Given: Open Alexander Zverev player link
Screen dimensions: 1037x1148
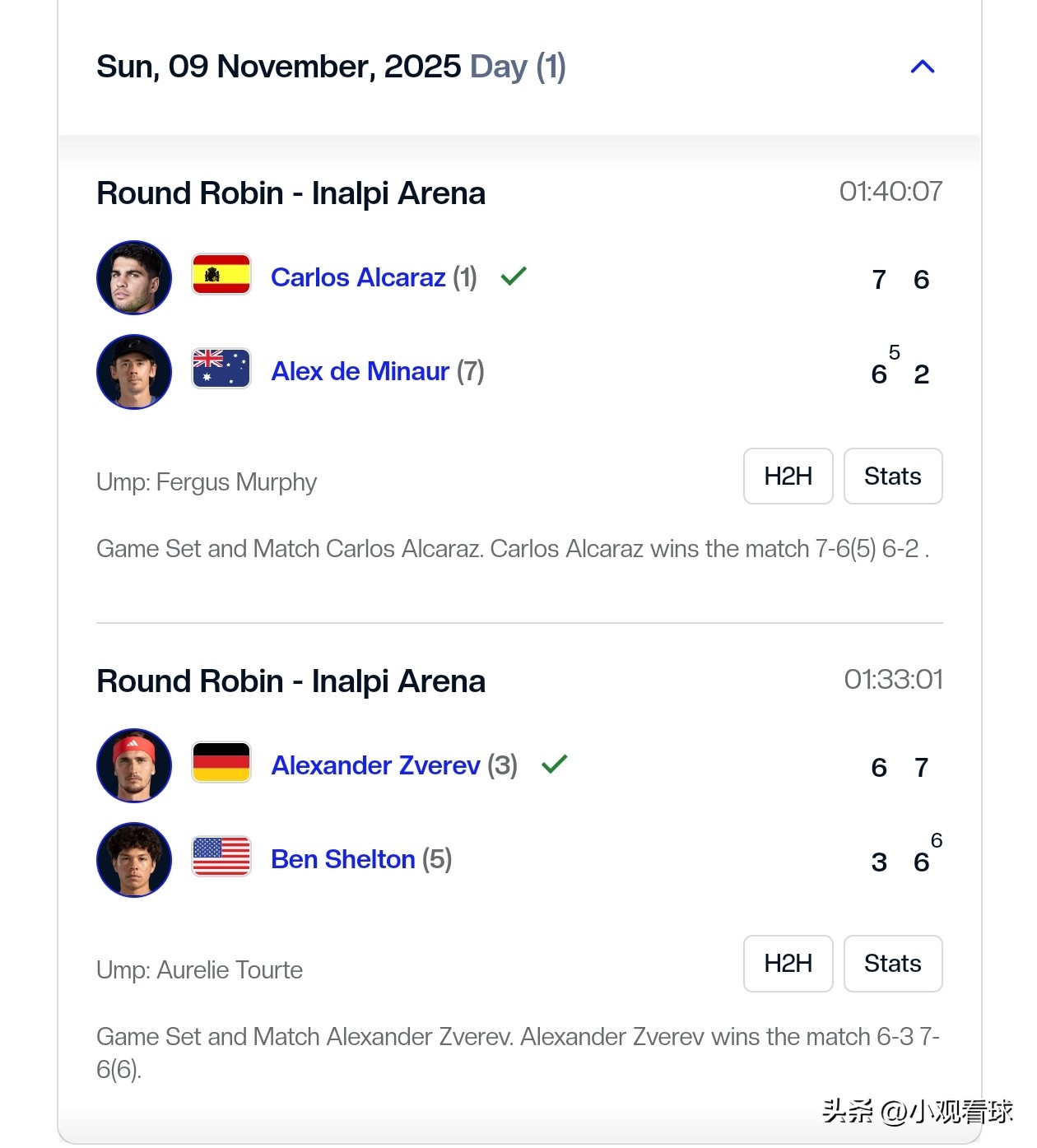Looking at the screenshot, I should tap(375, 766).
